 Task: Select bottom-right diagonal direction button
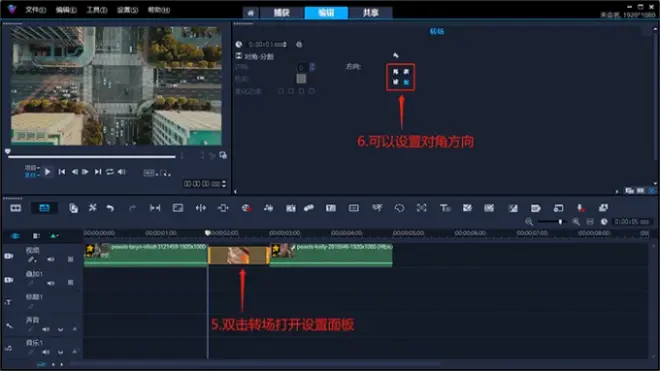[x=406, y=82]
